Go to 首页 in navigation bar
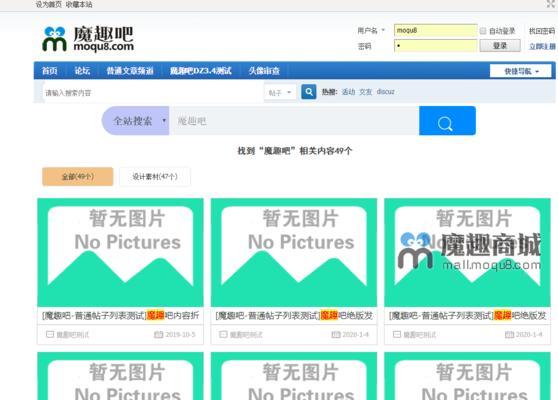558x400 pixels. tap(49, 71)
